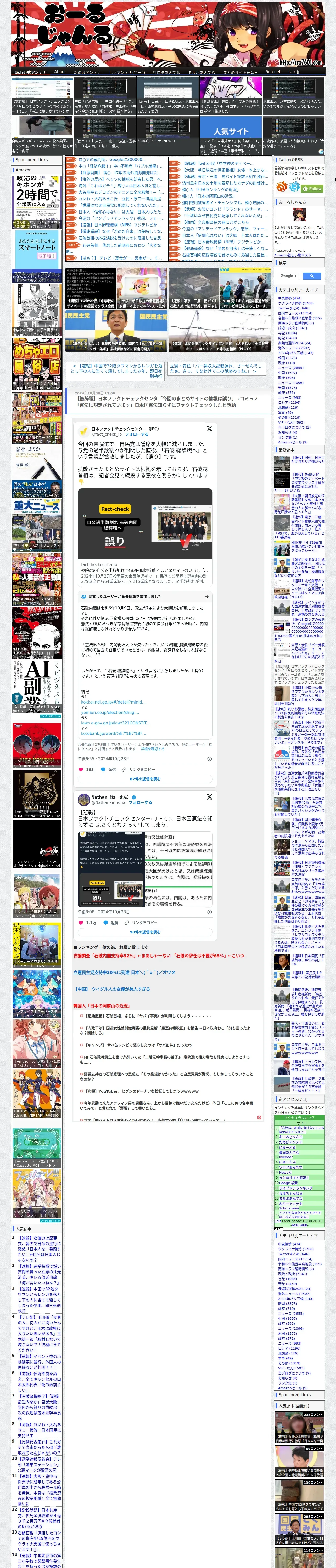The height and width of the screenshot is (1568, 336).
Task: Open ワロタあんてな in the navigation bar
Action: (166, 72)
